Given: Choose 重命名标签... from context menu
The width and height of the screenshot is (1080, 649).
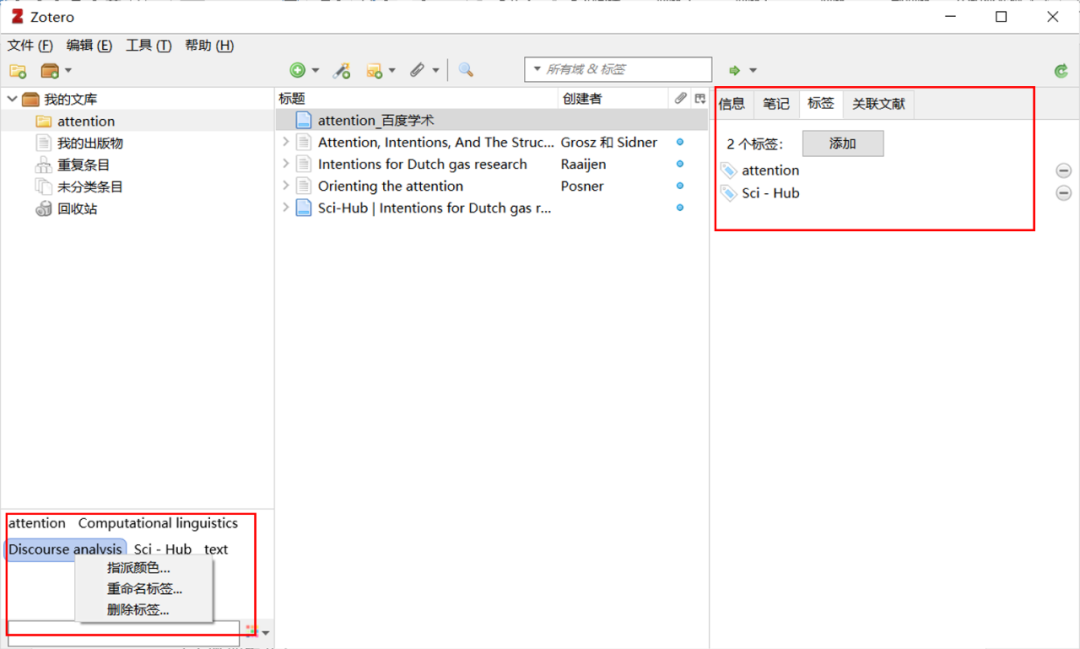Looking at the screenshot, I should pos(145,589).
